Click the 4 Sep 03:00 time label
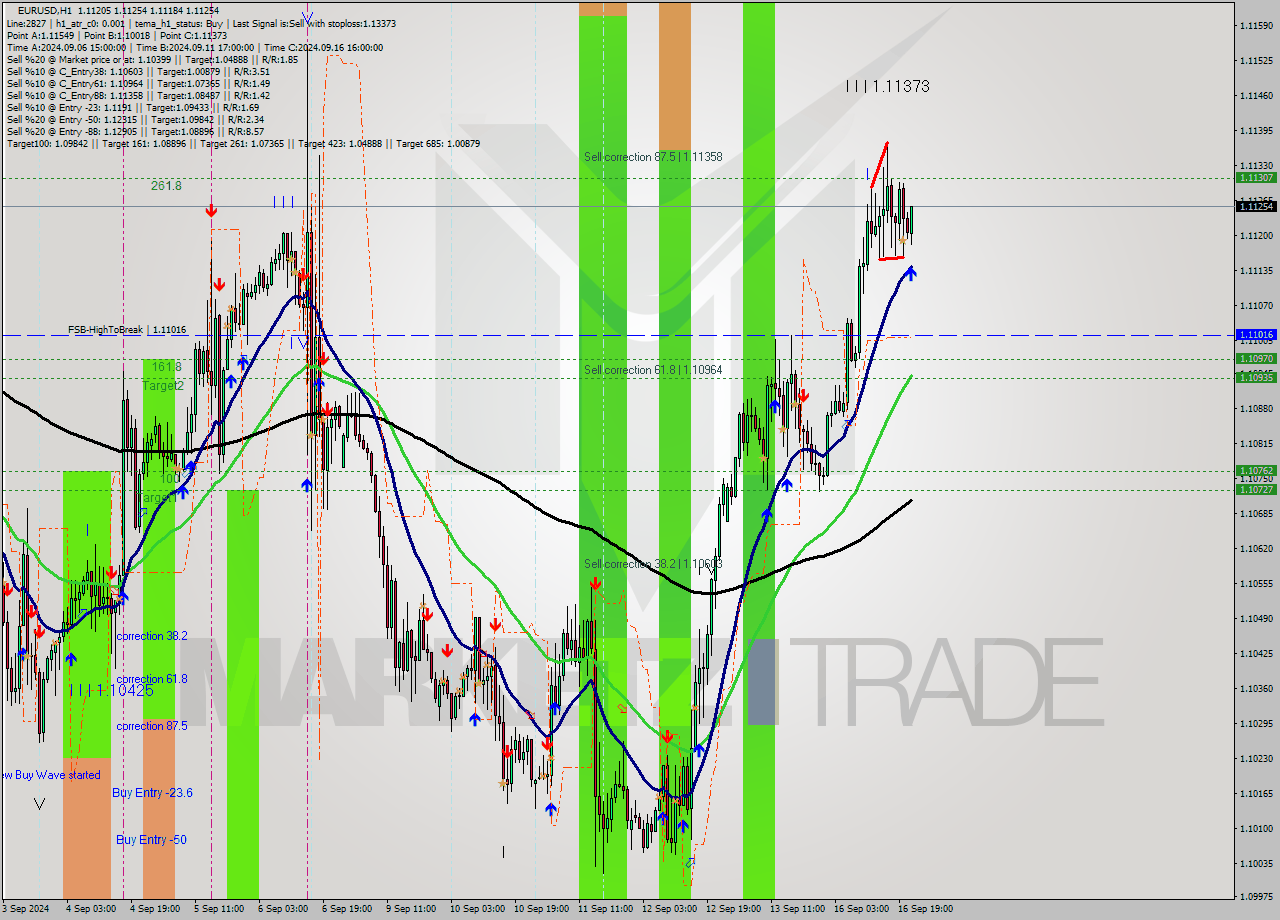 (90, 909)
